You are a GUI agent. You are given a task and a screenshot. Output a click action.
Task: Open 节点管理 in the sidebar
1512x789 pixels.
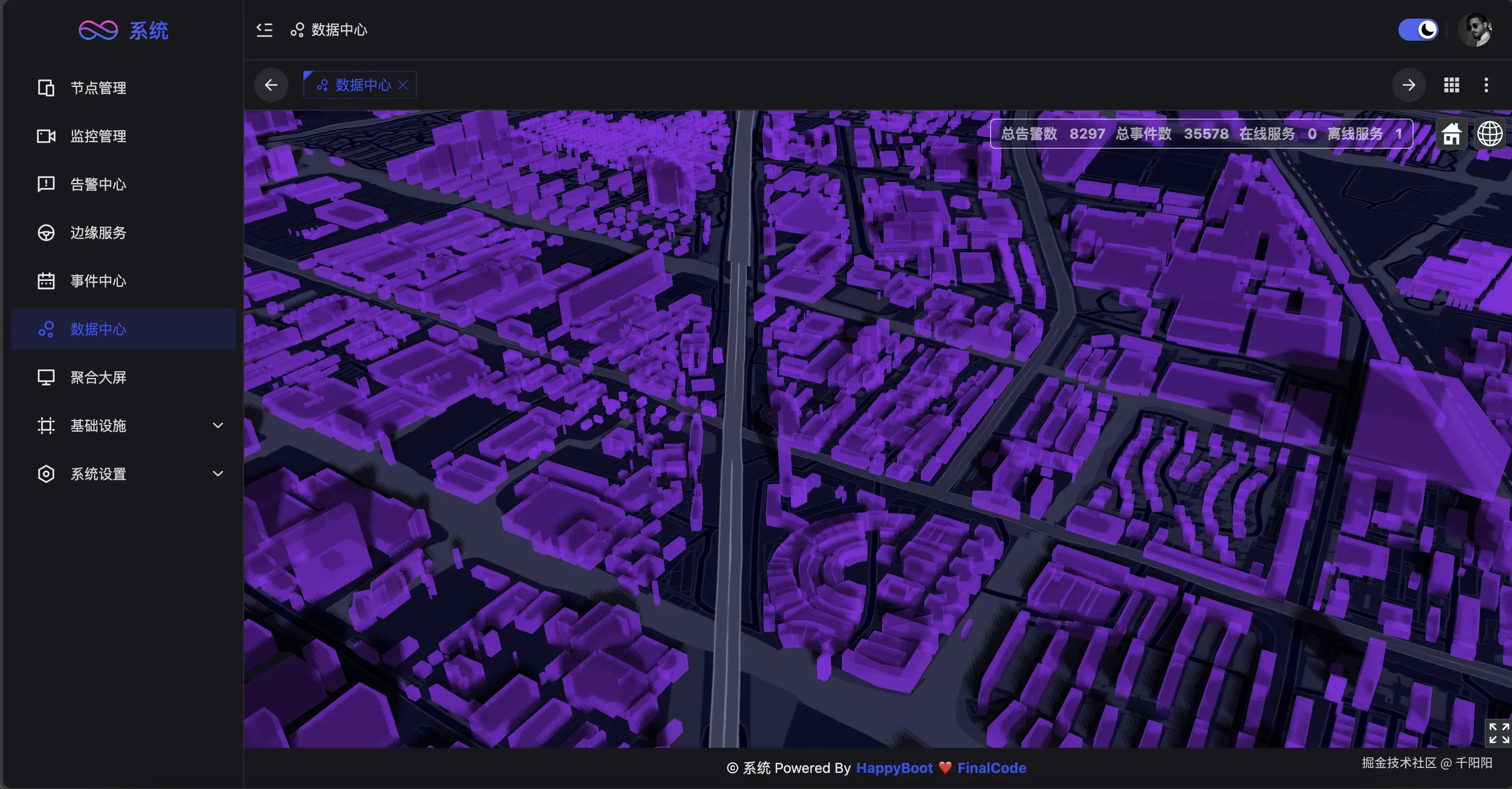pos(98,88)
